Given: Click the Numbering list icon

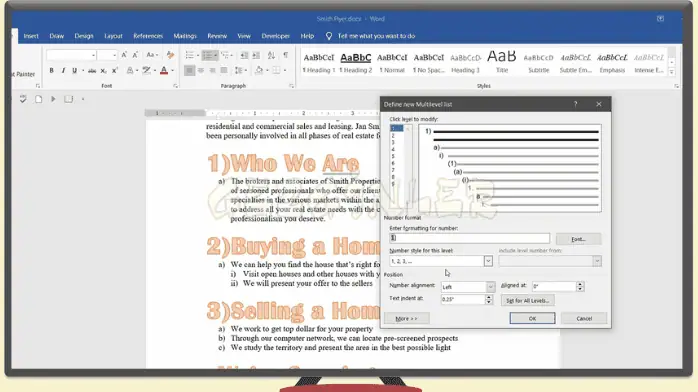Looking at the screenshot, I should [207, 55].
